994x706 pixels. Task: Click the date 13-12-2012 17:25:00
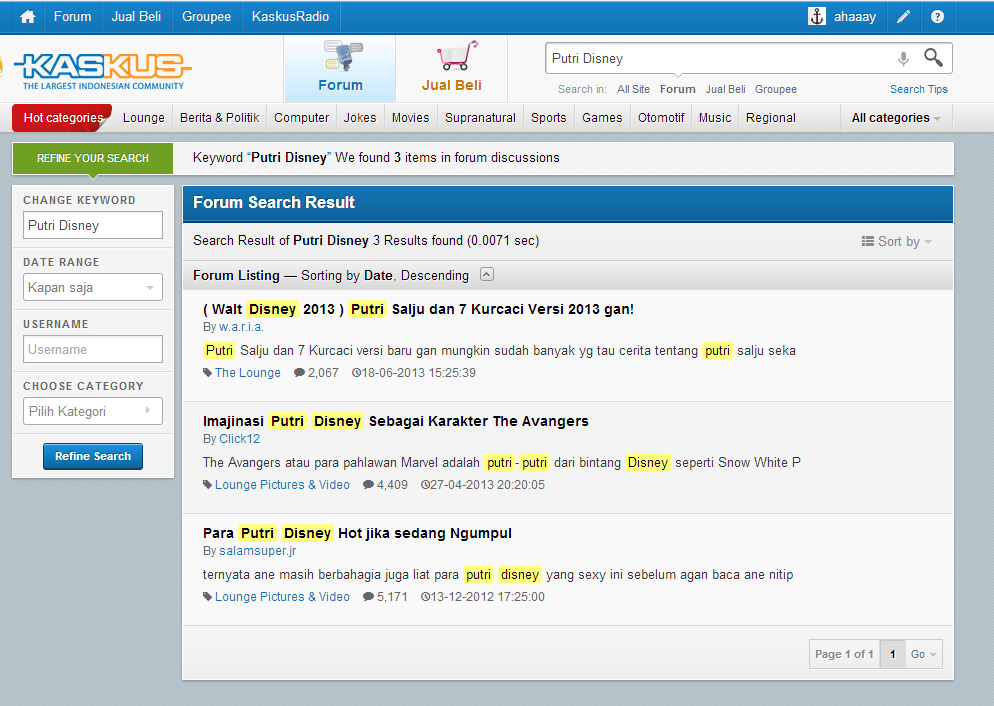click(x=482, y=597)
